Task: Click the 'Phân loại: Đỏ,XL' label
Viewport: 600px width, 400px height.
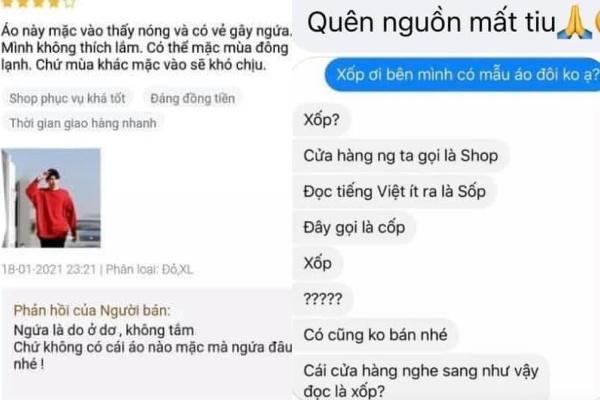Action: tap(149, 269)
